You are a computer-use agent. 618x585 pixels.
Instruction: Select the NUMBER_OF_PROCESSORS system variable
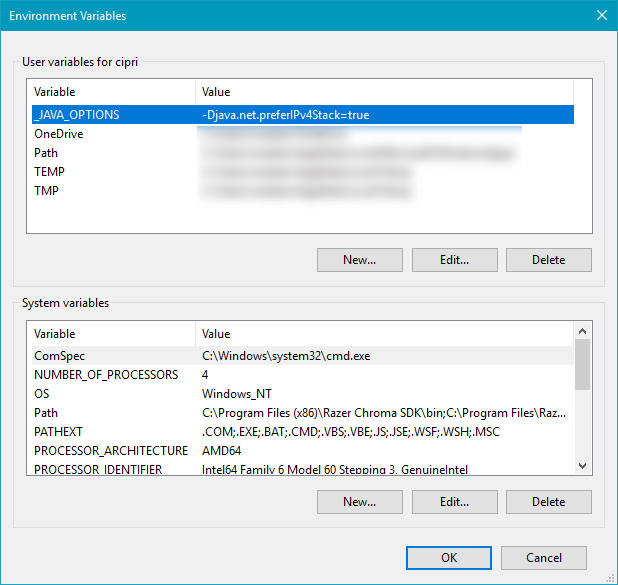303,374
